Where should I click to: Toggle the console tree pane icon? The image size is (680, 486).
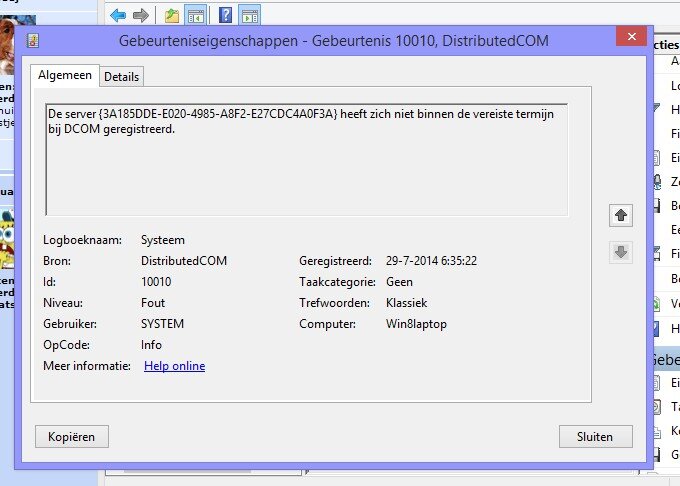(x=196, y=15)
